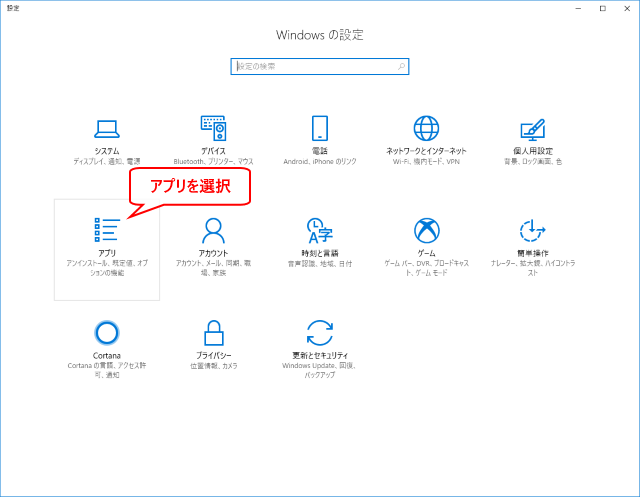Image resolution: width=640 pixels, height=497 pixels.
Task: Open the 個人用設定 paintbrush icon
Action: [533, 129]
